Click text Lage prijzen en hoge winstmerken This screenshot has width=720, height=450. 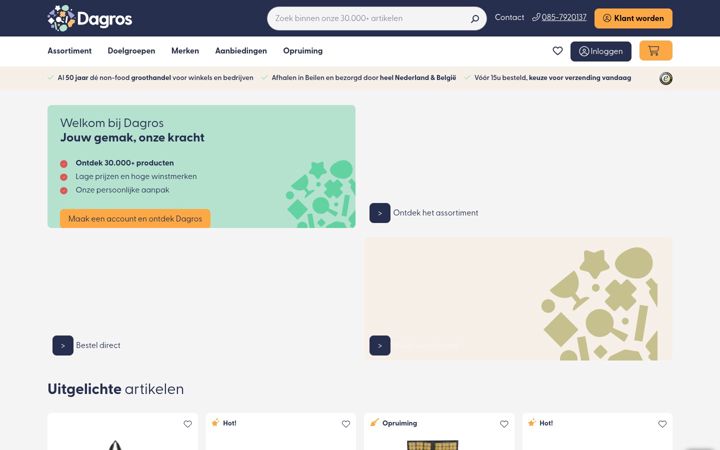136,176
